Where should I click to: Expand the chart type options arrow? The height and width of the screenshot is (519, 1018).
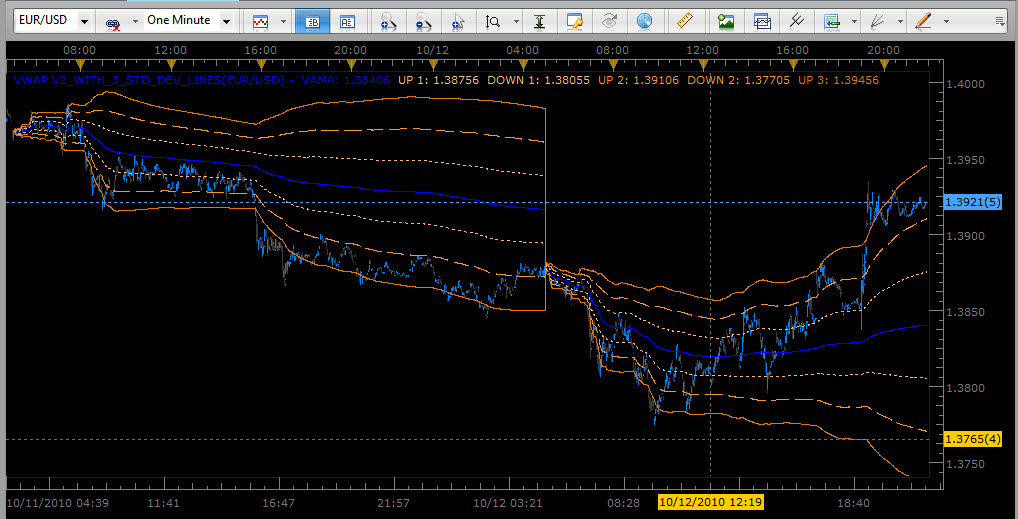click(x=283, y=21)
